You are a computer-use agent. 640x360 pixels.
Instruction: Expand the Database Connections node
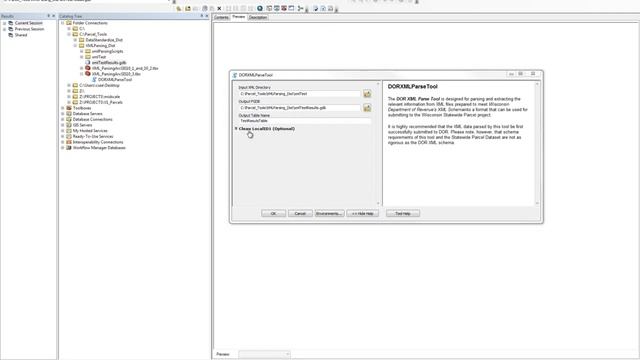(63, 120)
